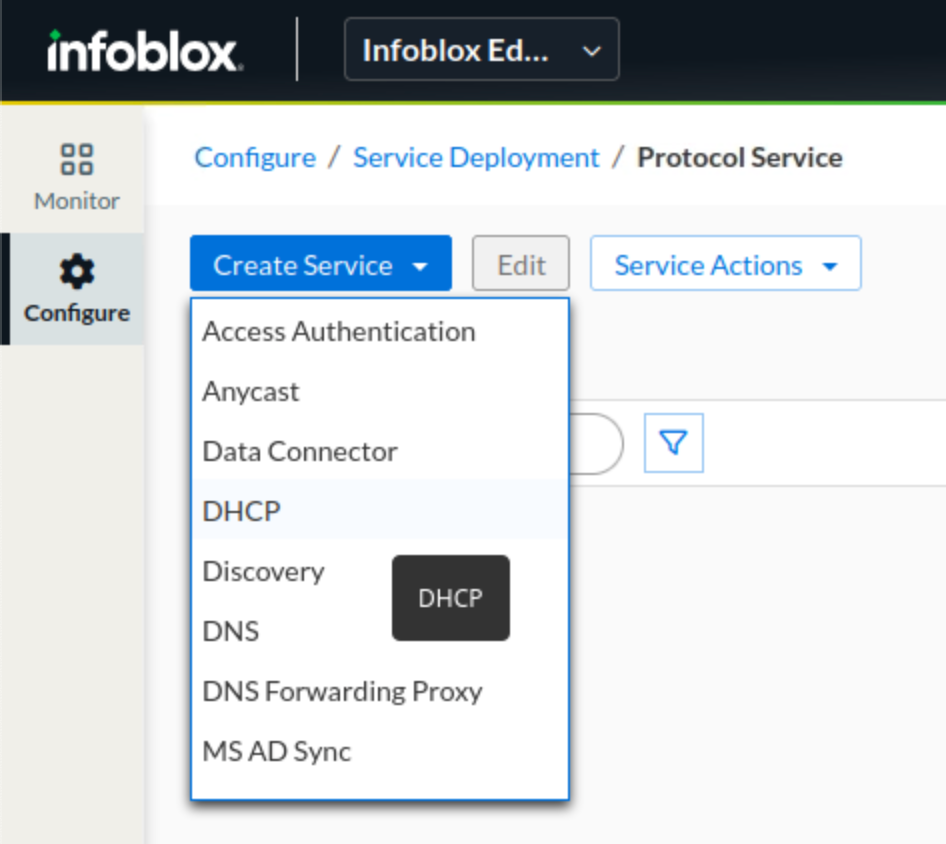Choose DNS Forwarding Proxy option
The height and width of the screenshot is (844, 946).
[x=342, y=691]
